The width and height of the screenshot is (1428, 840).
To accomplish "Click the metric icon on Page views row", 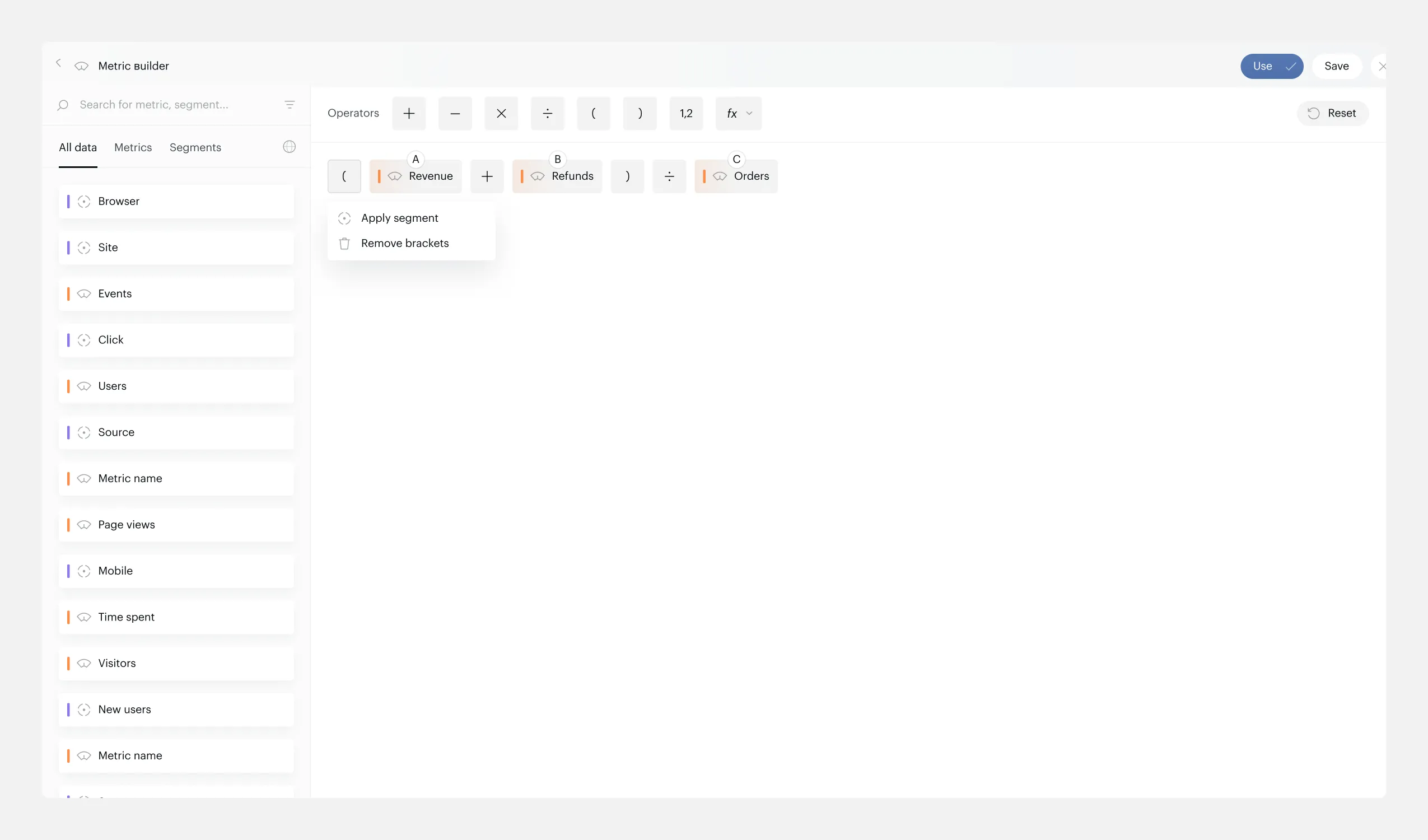I will (x=84, y=525).
